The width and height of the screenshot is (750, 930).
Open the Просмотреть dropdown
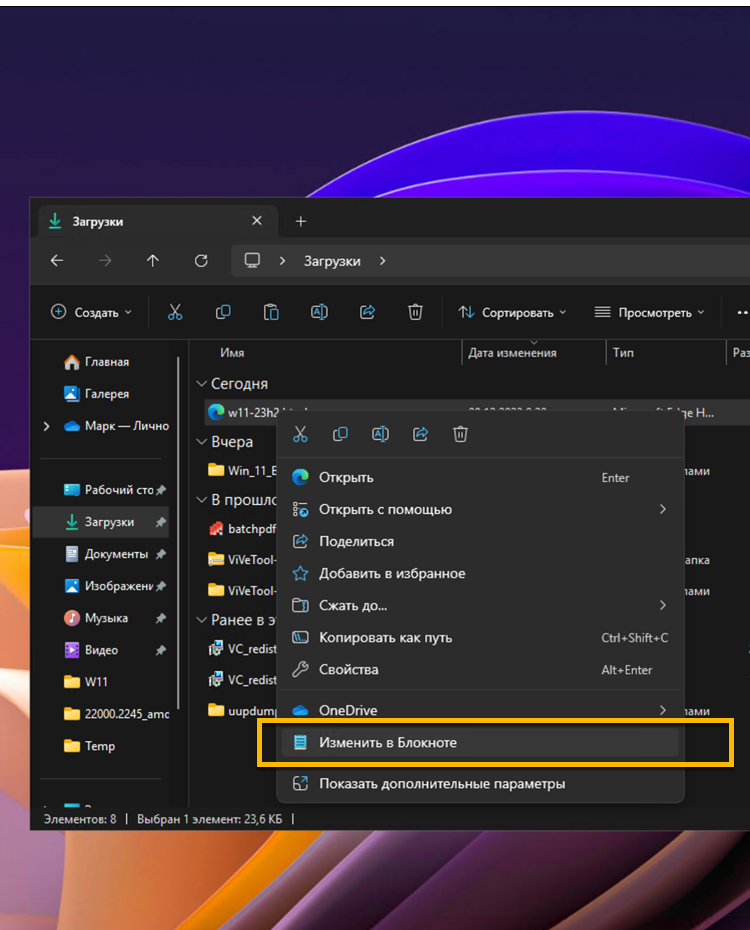[x=649, y=313]
